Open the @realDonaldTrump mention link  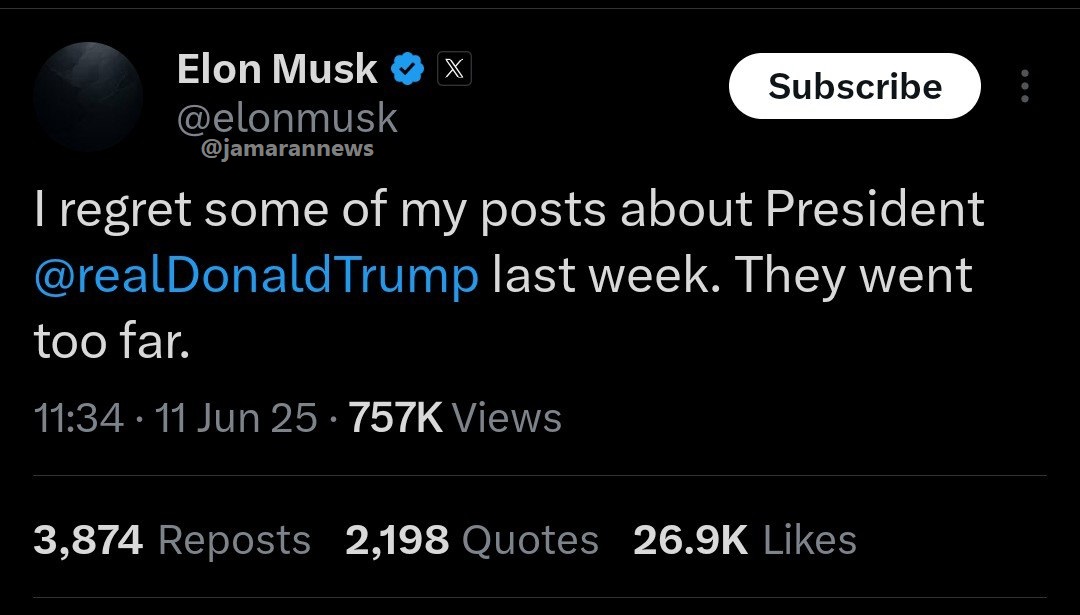point(256,276)
